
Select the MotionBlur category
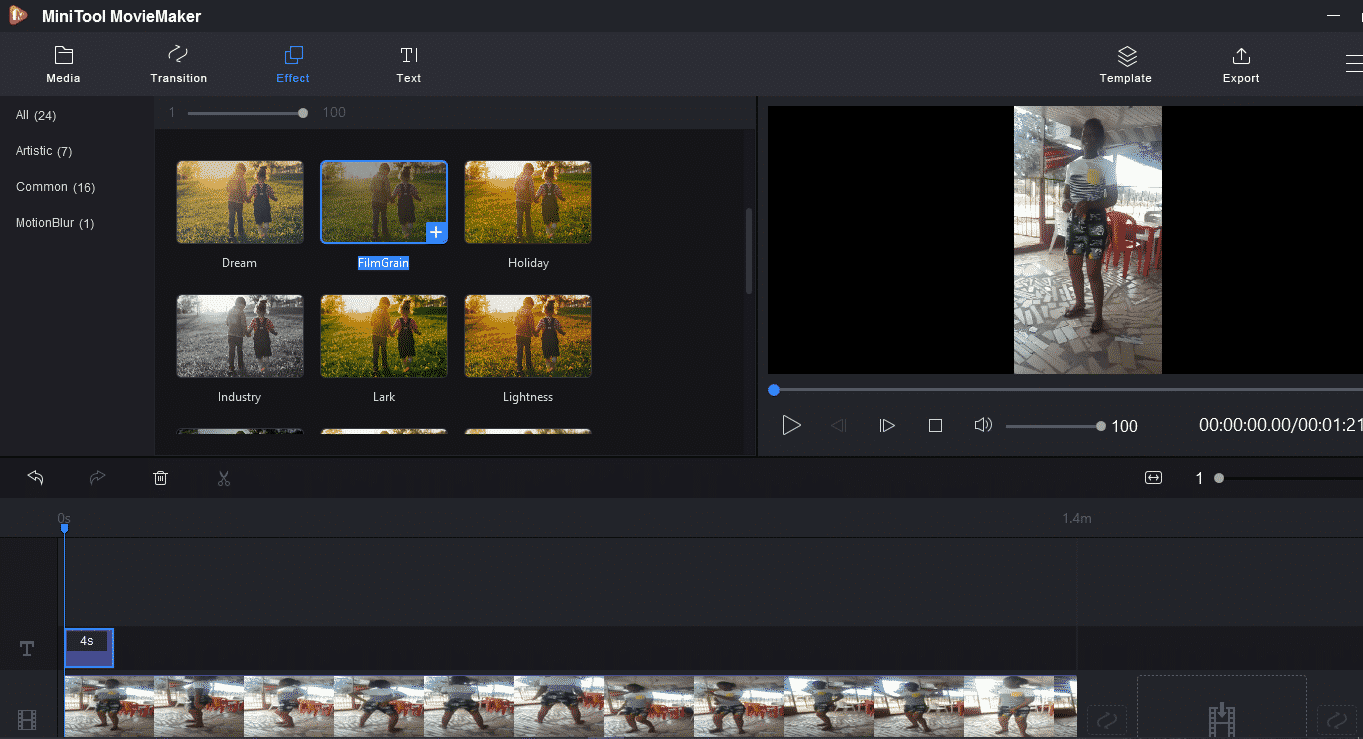(x=56, y=222)
